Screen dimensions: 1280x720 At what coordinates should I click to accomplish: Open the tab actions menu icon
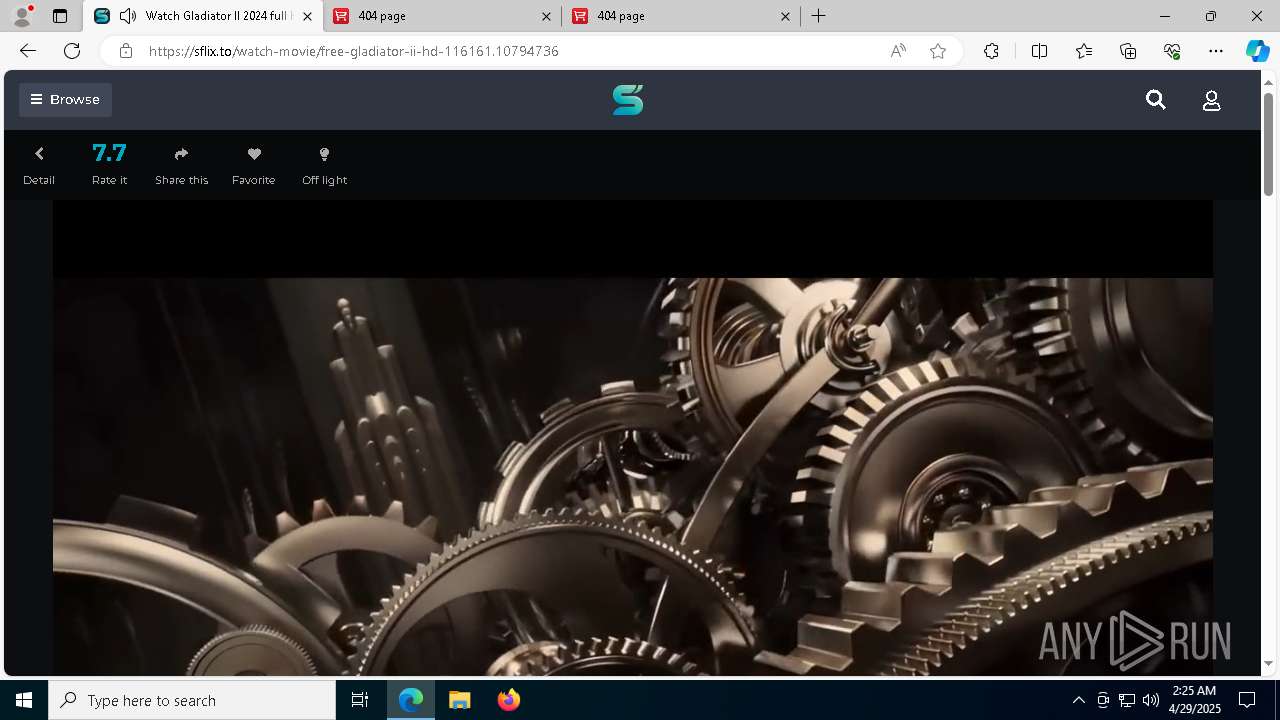click(60, 16)
